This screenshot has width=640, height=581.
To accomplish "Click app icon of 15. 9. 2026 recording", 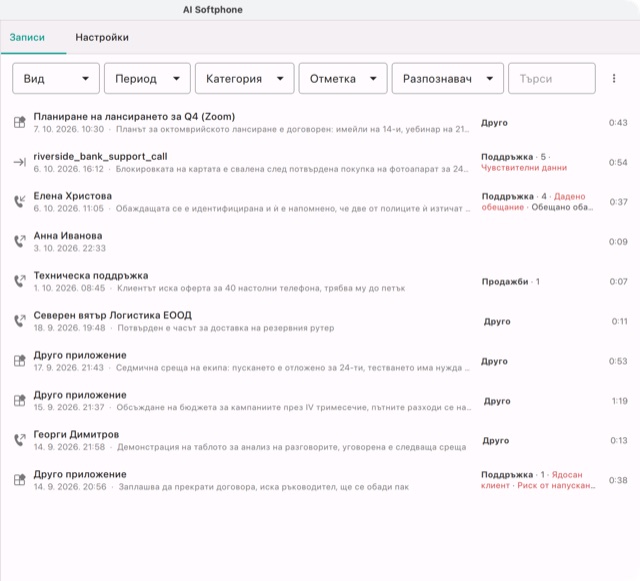I will tap(20, 401).
